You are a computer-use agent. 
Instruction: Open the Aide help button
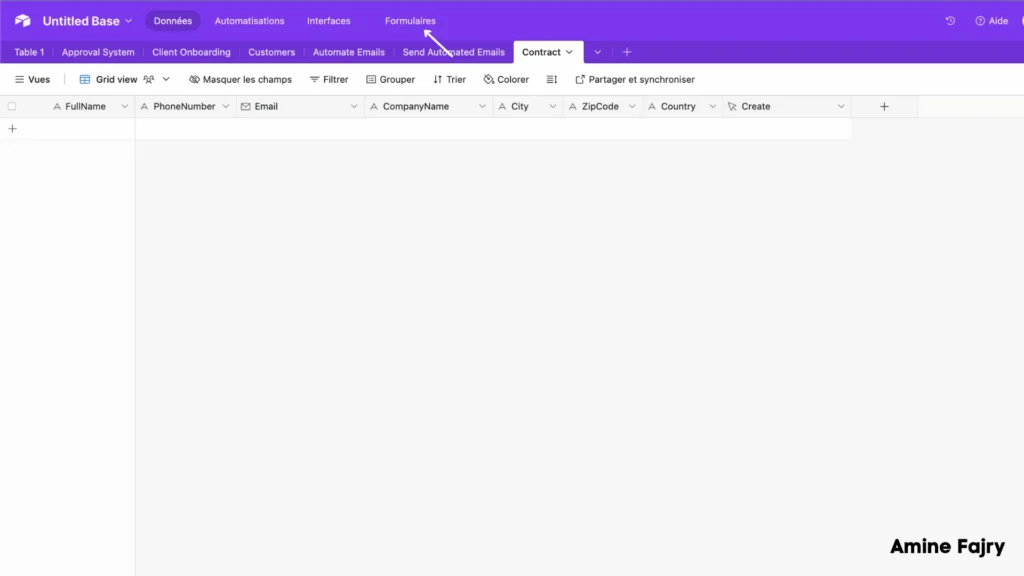(x=991, y=21)
